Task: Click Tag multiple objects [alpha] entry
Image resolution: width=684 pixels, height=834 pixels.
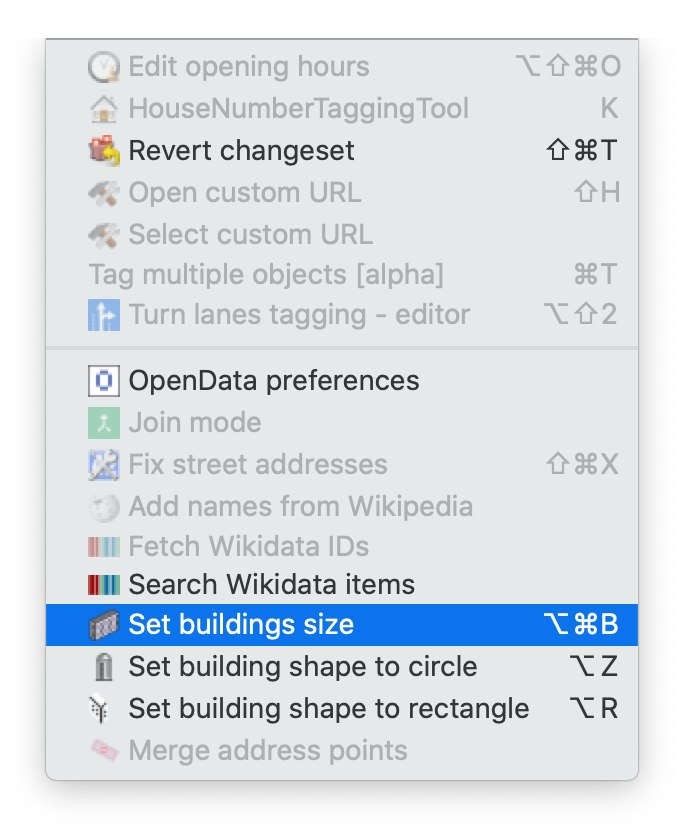Action: pyautogui.click(x=342, y=275)
